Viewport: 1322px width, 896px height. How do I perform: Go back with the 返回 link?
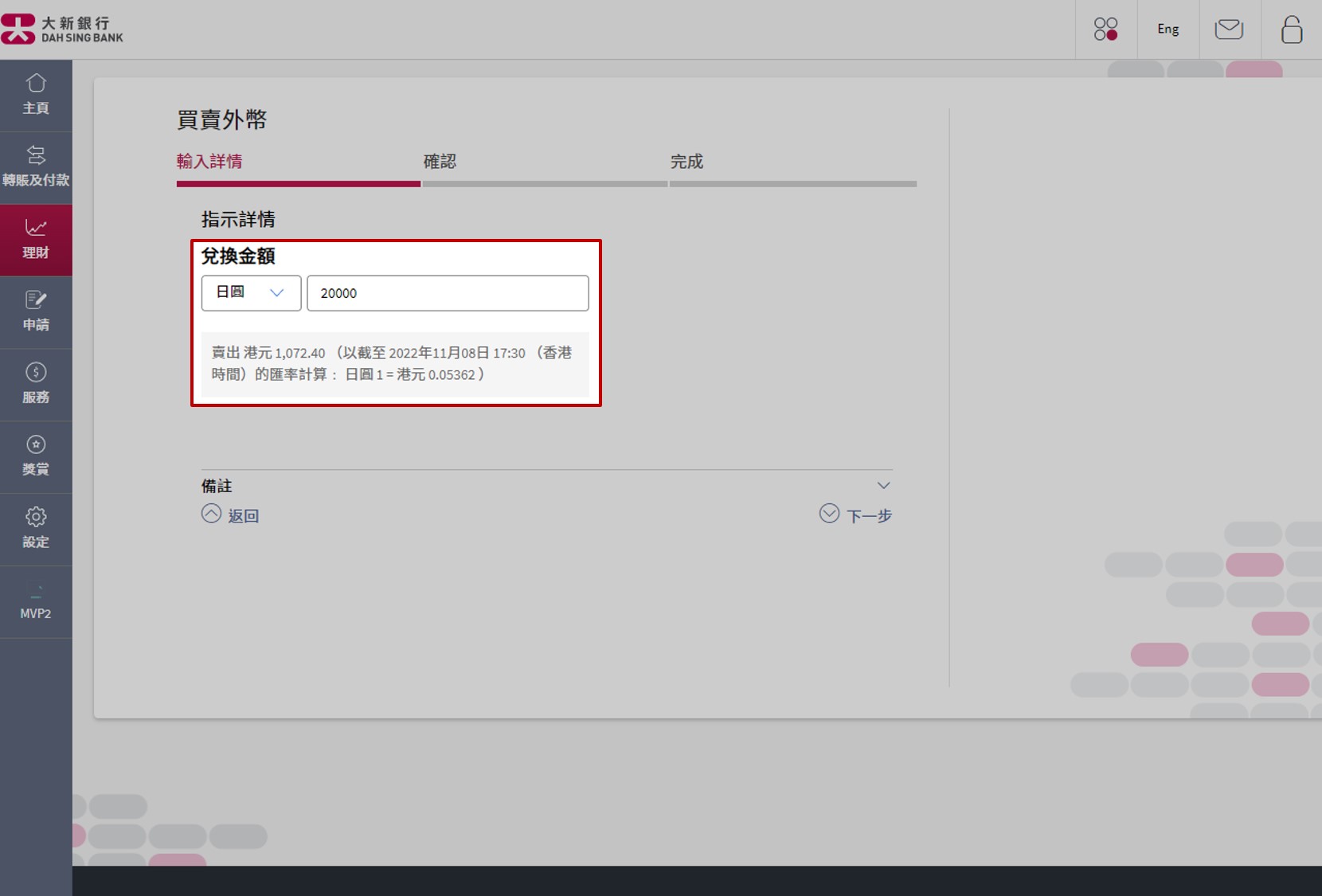point(231,515)
